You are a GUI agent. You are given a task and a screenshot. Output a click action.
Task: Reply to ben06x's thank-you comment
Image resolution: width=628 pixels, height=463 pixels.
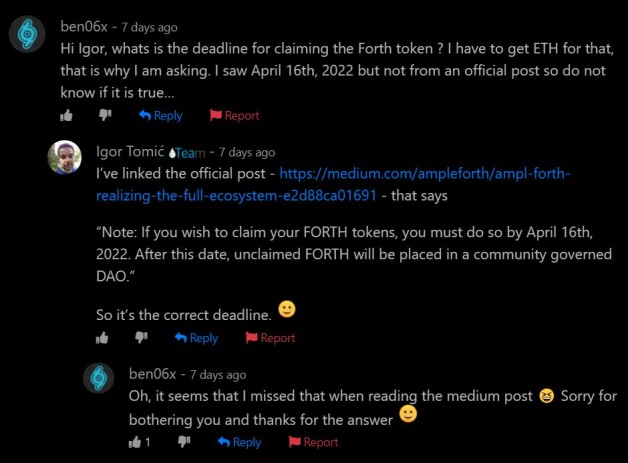tap(239, 442)
